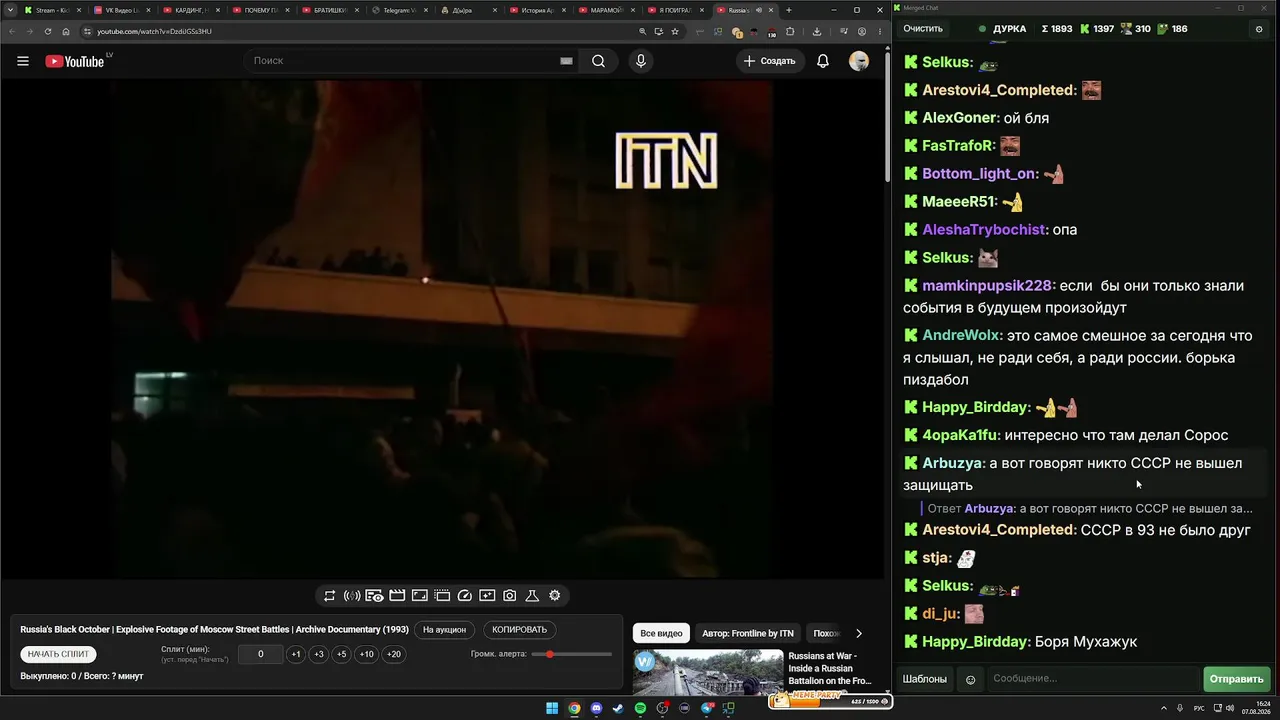The image size is (1280, 720).
Task: Open Windows Start menu
Action: pyautogui.click(x=552, y=709)
